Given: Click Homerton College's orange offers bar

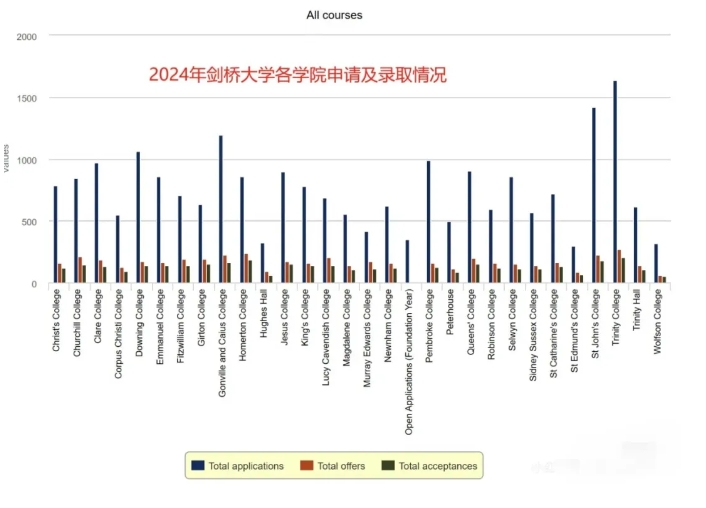Looking at the screenshot, I should coord(246,268).
